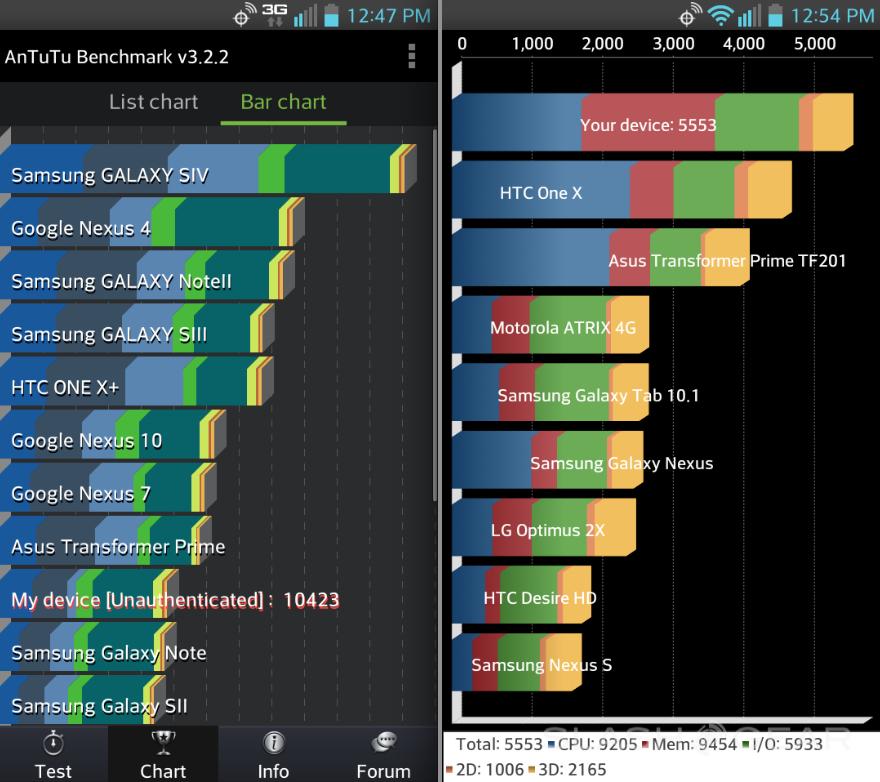Open the Forum chat bubble icon
Image resolution: width=880 pixels, height=782 pixels.
click(383, 743)
